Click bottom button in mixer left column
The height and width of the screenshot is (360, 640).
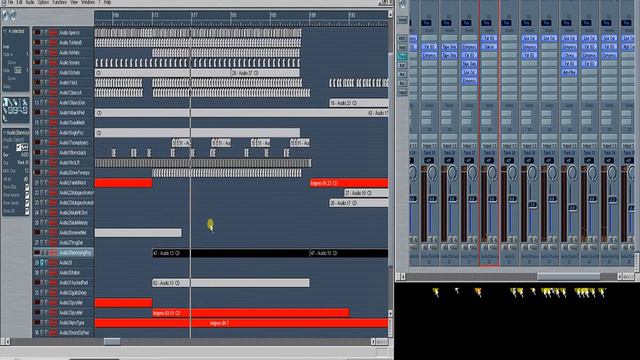402,93
